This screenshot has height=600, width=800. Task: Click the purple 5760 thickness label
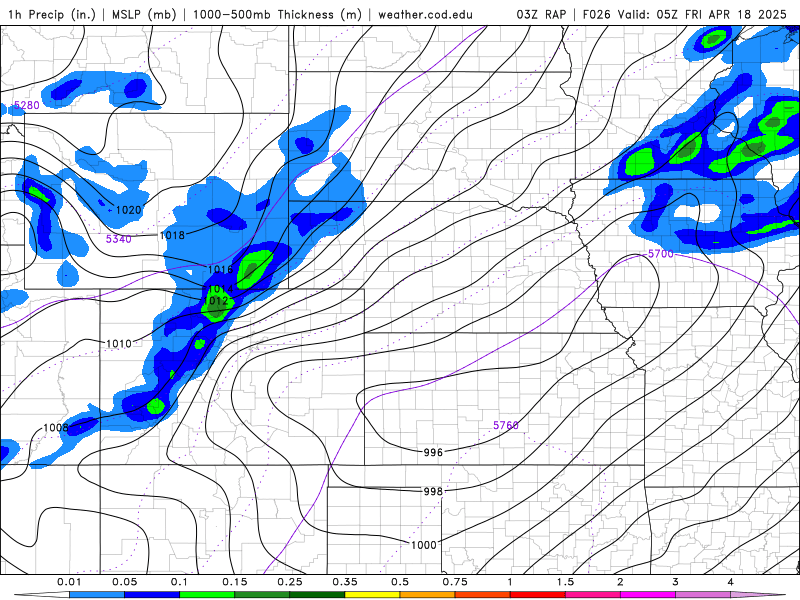(506, 425)
